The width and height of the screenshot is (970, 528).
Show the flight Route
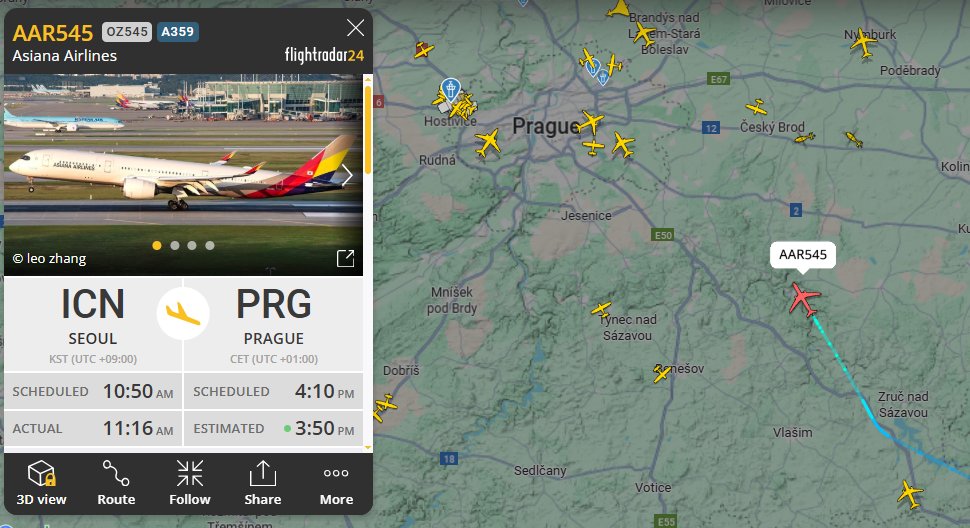[x=116, y=483]
